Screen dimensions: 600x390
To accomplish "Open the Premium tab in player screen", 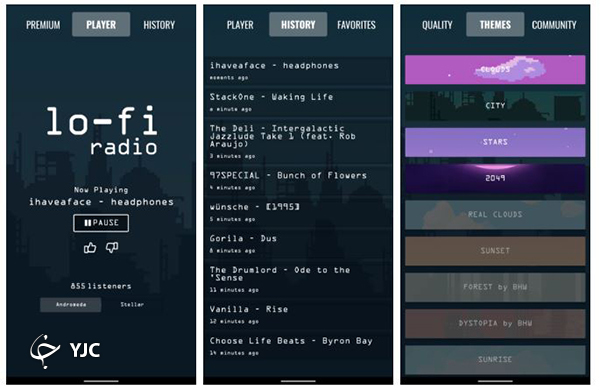I will click(x=43, y=25).
